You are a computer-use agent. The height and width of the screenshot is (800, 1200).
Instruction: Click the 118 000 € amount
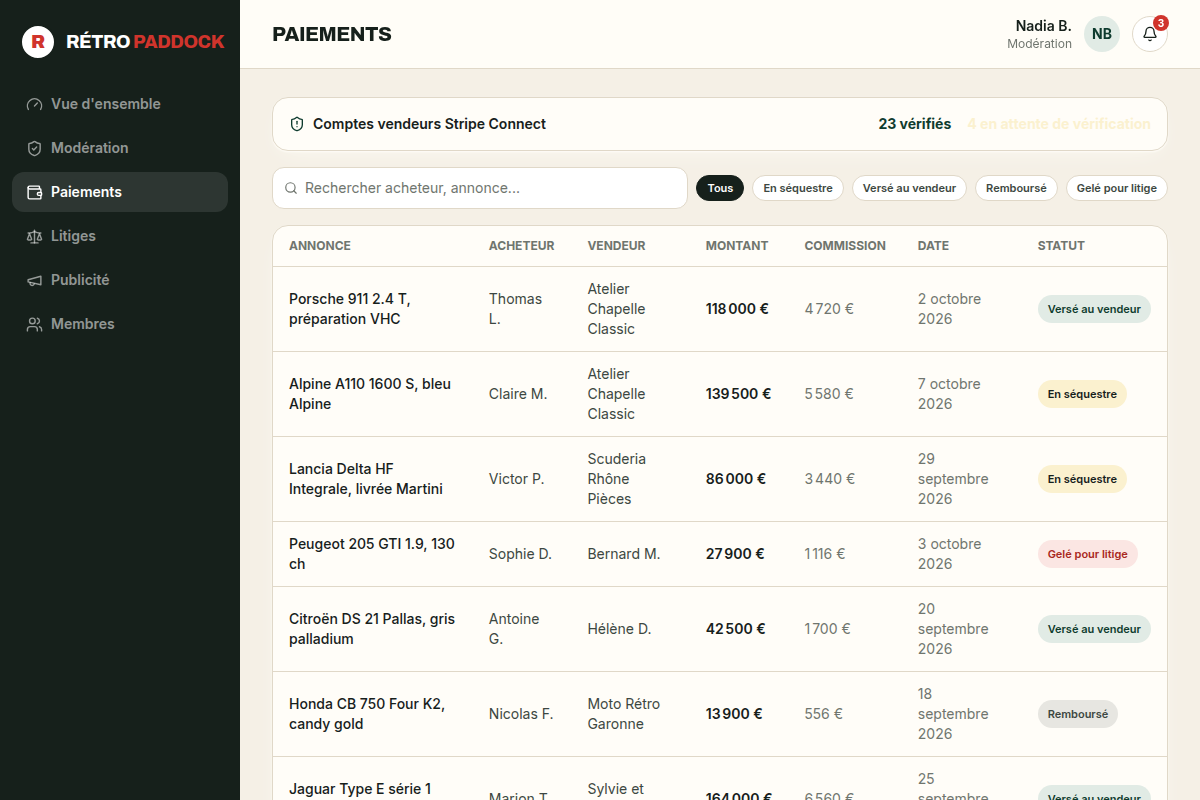[x=737, y=309]
